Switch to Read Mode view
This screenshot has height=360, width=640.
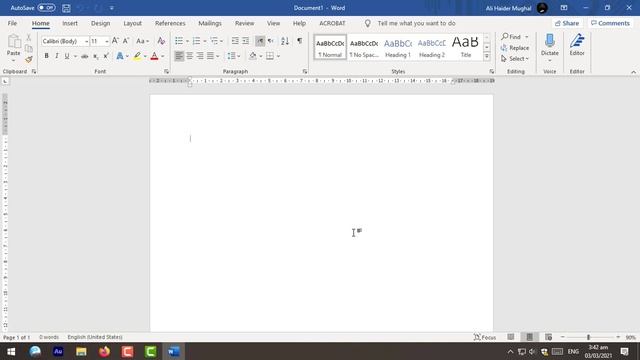point(511,337)
